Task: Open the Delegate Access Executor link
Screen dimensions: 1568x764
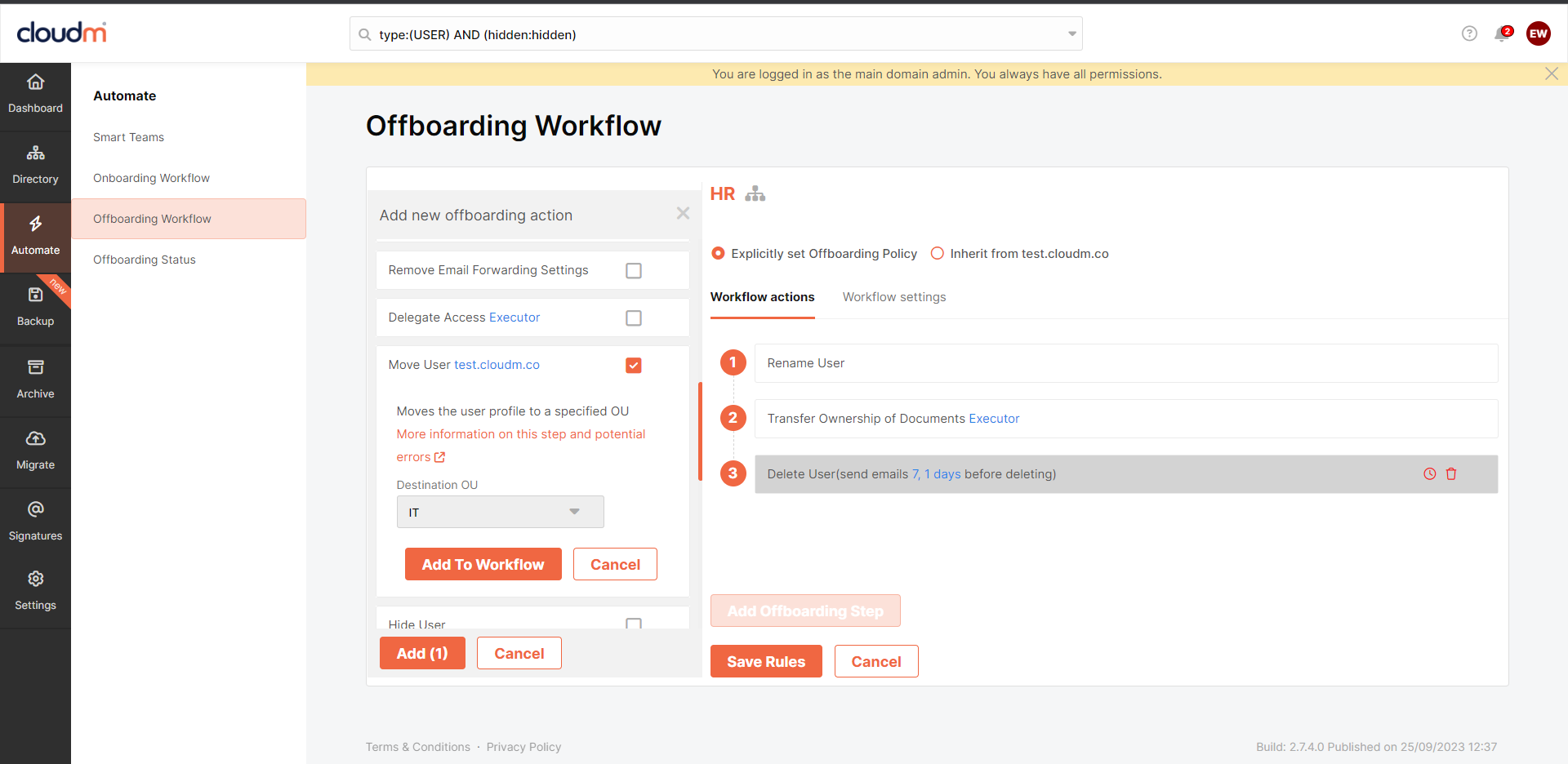Action: pyautogui.click(x=514, y=318)
